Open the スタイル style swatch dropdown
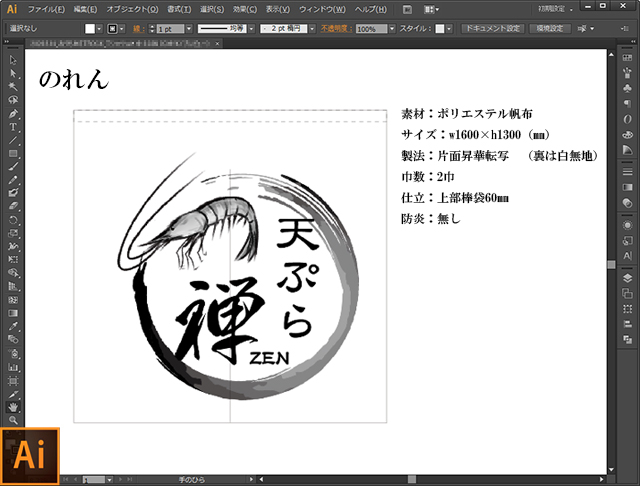The height and width of the screenshot is (486, 640). point(449,29)
